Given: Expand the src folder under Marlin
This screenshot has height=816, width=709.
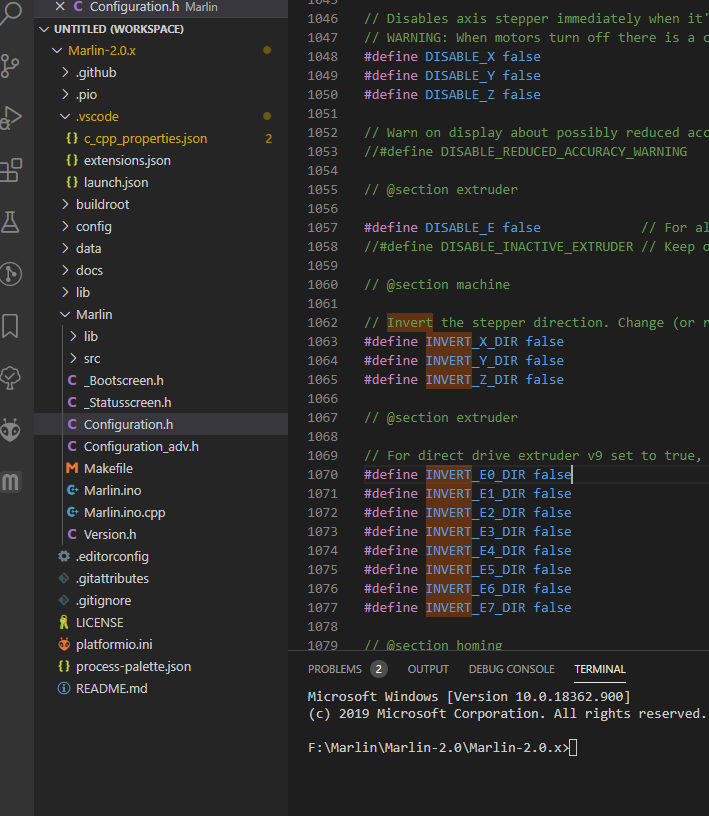Looking at the screenshot, I should point(73,358).
